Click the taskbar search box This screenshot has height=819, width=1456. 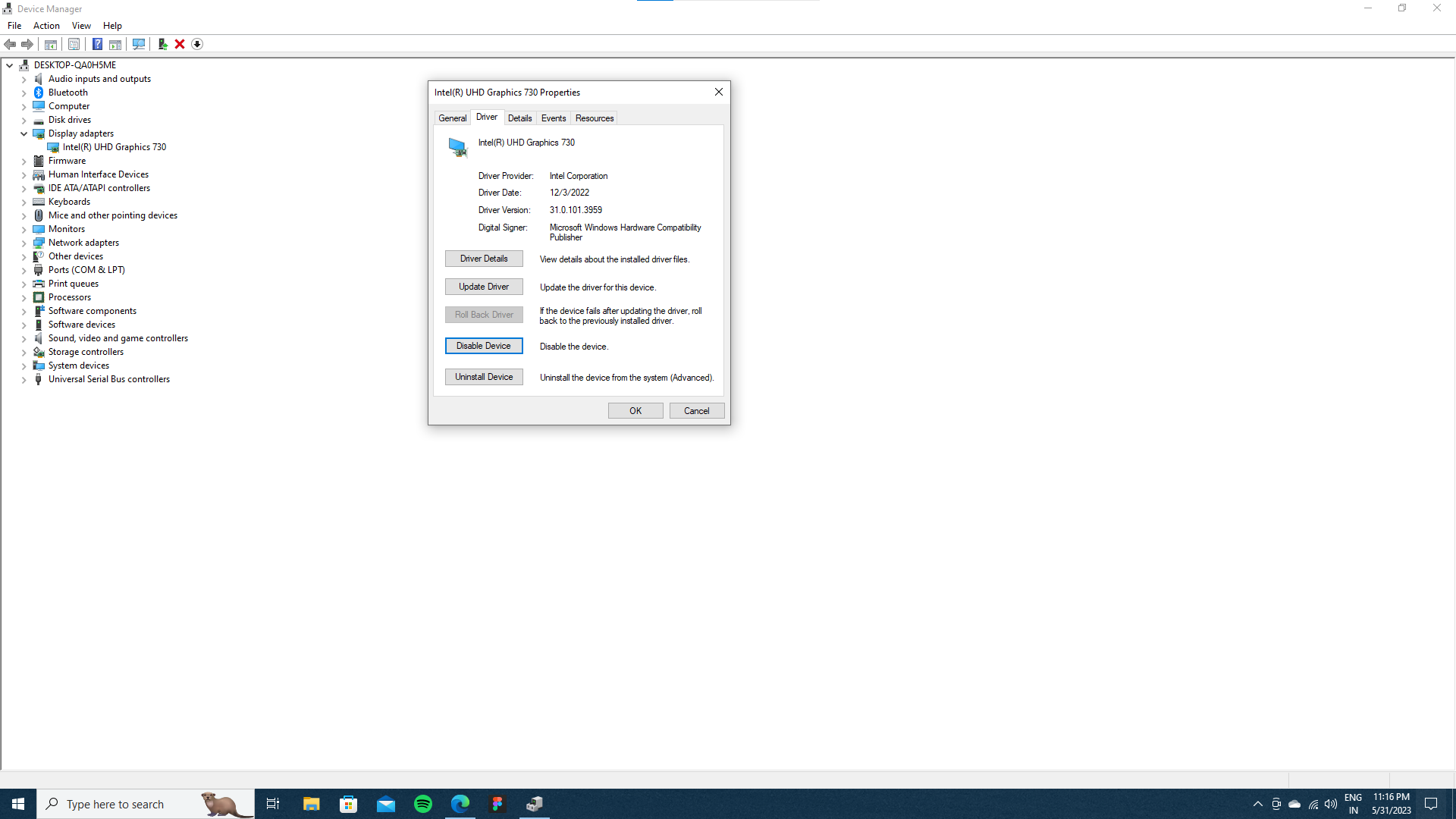pyautogui.click(x=146, y=804)
